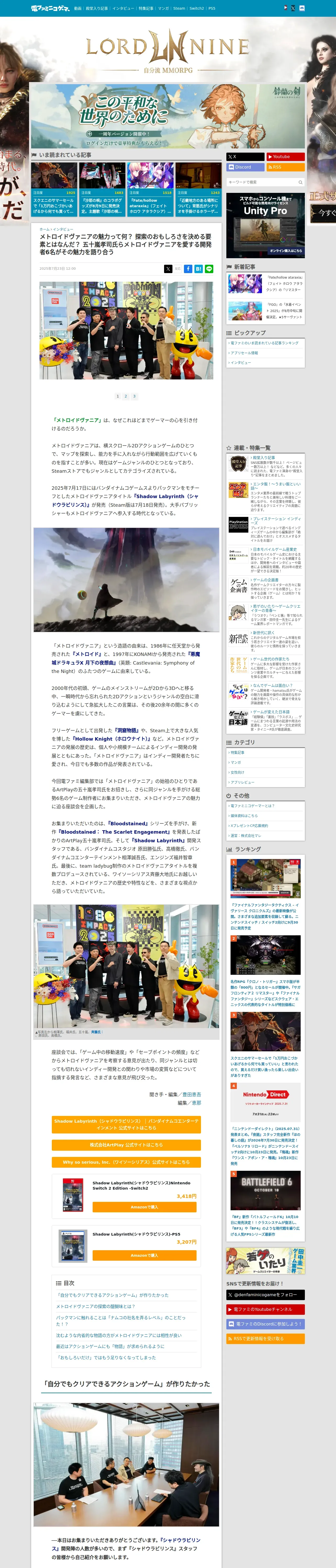Open the Lord Nine MMORPG banner ad
336x1568 pixels.
[168, 52]
